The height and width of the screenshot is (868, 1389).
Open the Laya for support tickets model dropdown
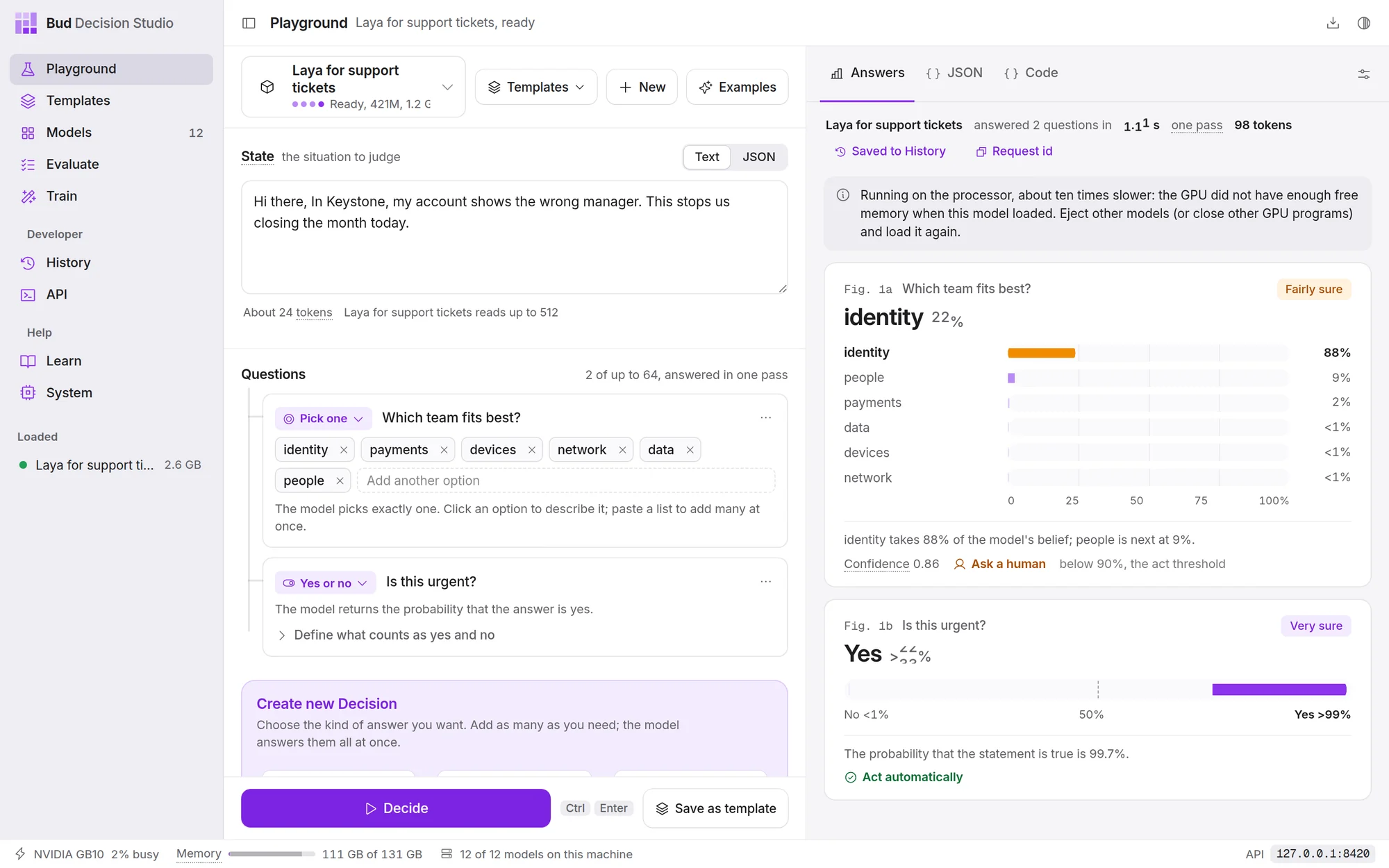pyautogui.click(x=353, y=87)
